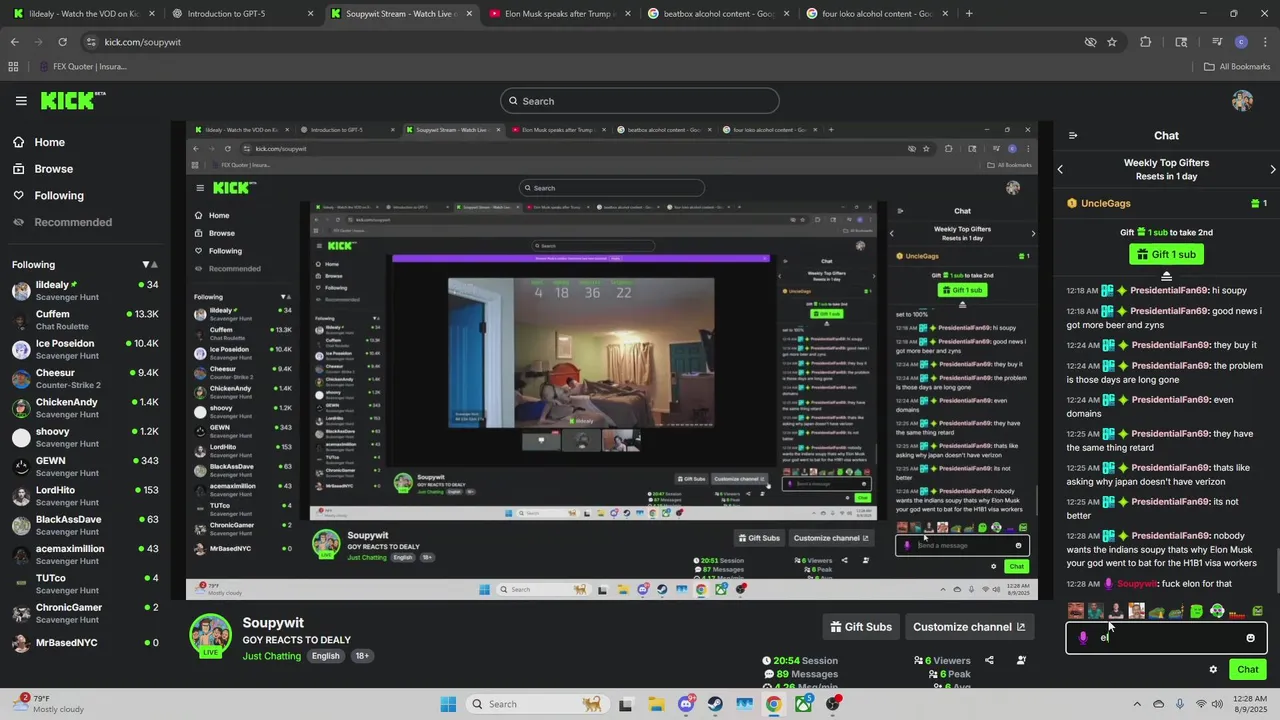The image size is (1280, 720).
Task: Switch to the lildealy VOD browser tab
Action: coord(83,14)
